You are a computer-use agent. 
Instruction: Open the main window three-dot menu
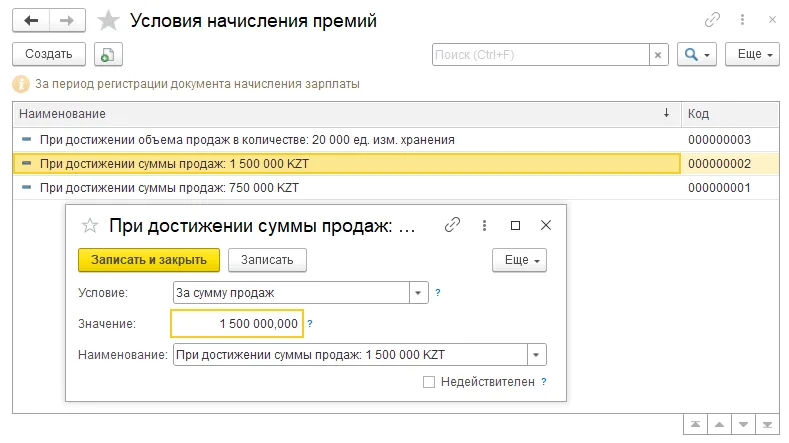tap(742, 20)
